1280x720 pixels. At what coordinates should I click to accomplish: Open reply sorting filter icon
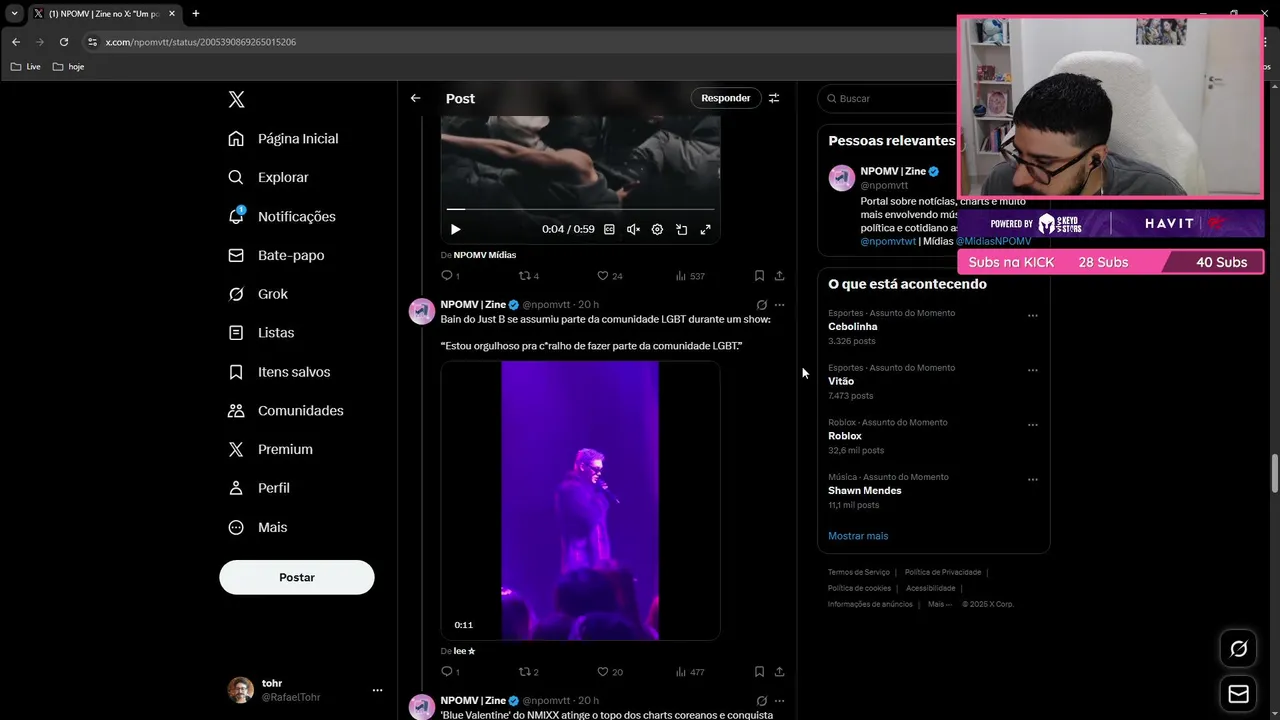click(773, 98)
